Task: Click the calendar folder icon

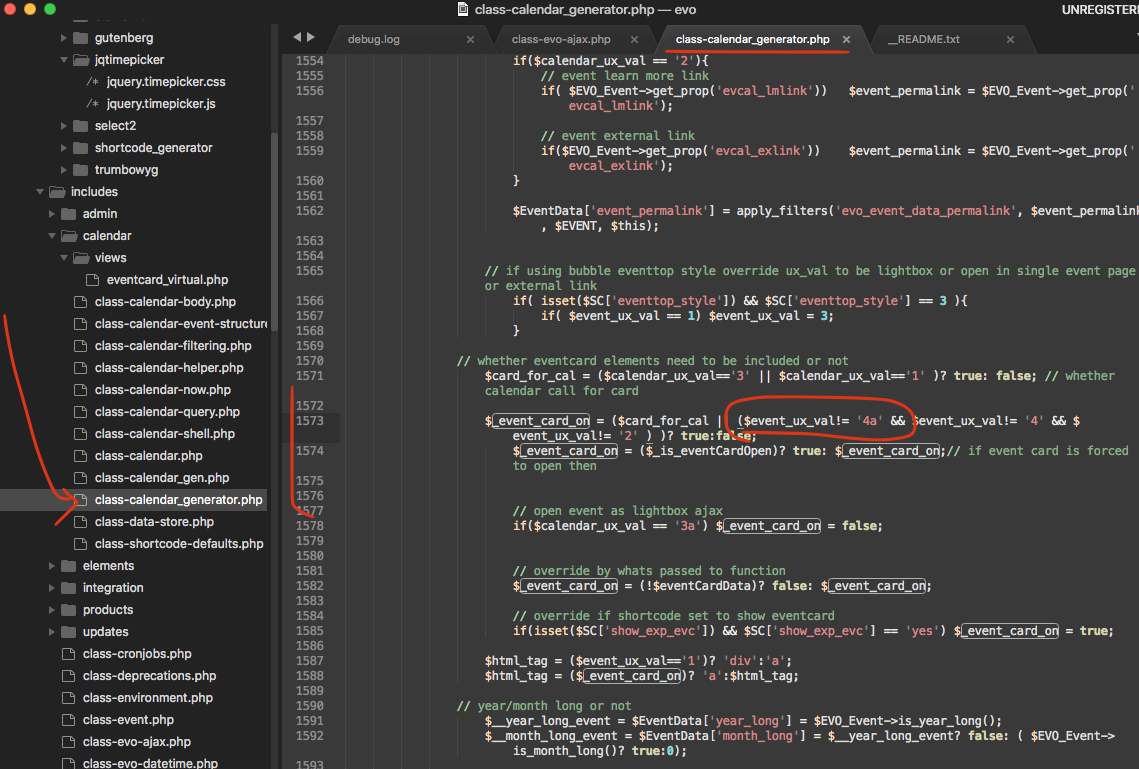Action: click(x=69, y=236)
